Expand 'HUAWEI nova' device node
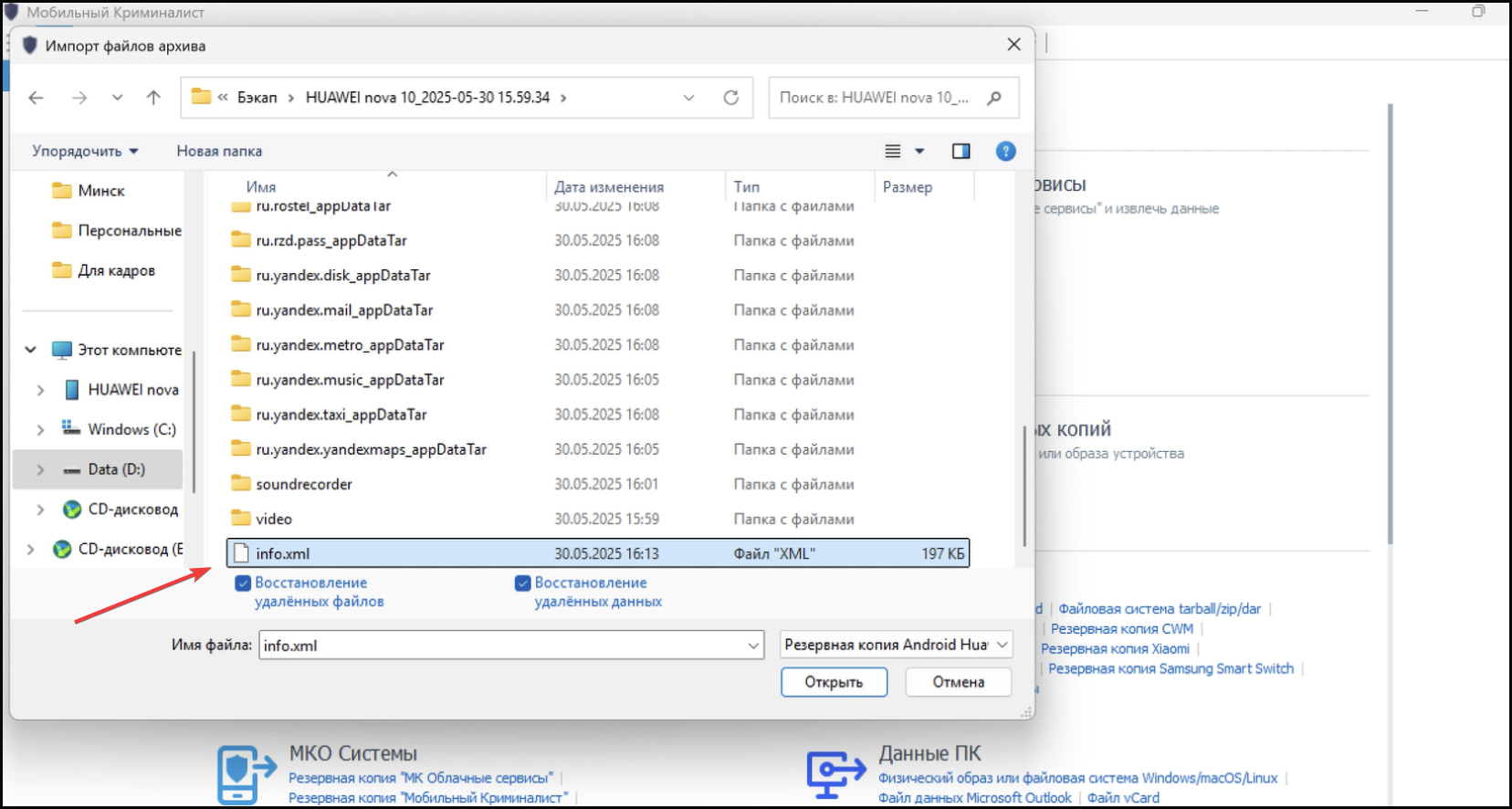The height and width of the screenshot is (809, 1512). click(40, 390)
